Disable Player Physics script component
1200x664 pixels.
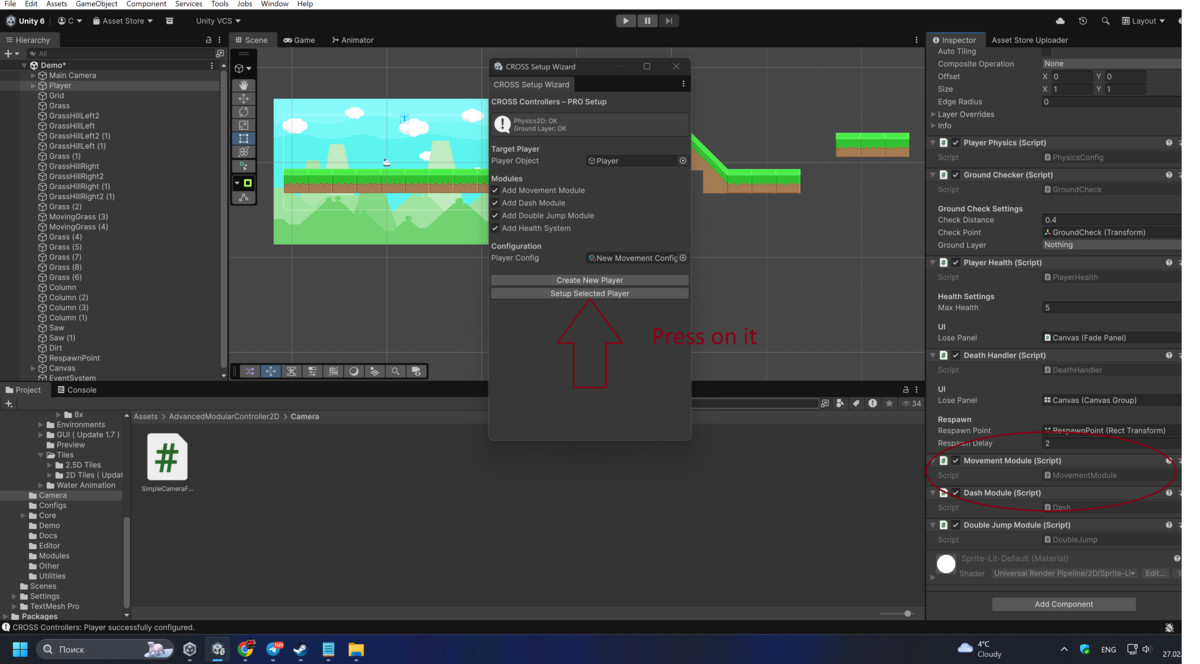(x=956, y=143)
